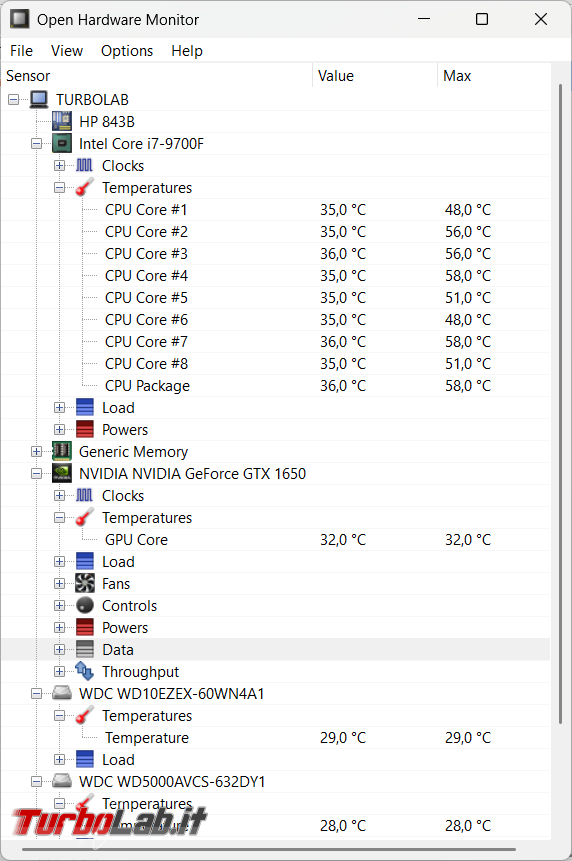Image resolution: width=572 pixels, height=861 pixels.
Task: Select the CPU Core #7 row
Action: 276,342
